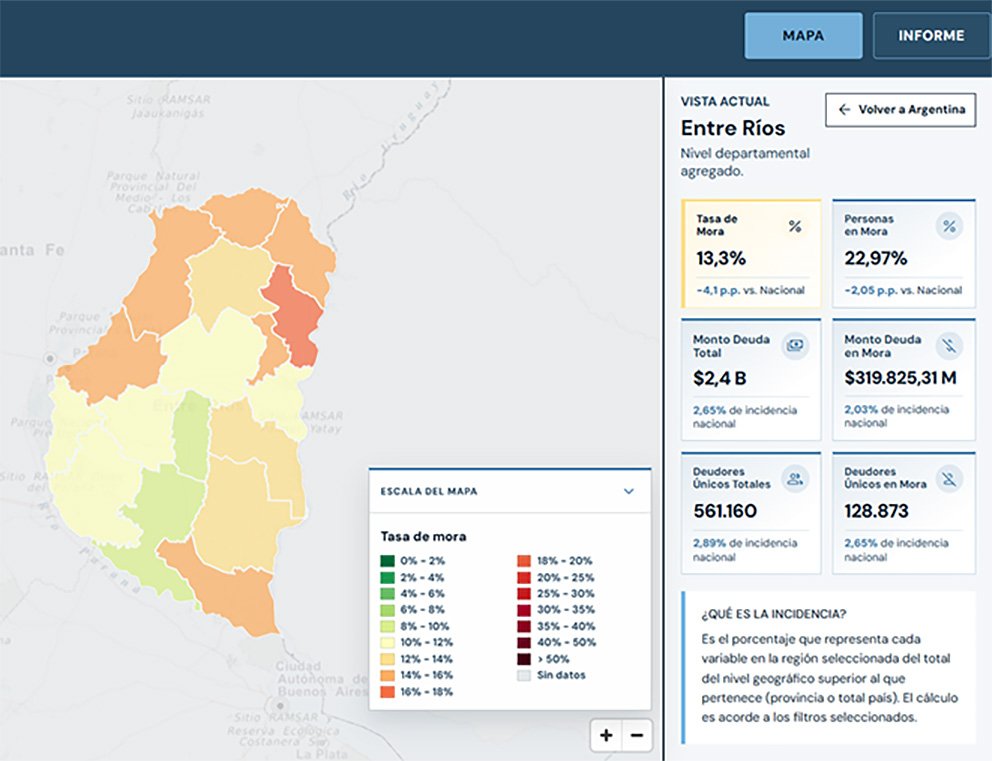
Task: Click the > 50% legend swatch
Action: click(524, 659)
